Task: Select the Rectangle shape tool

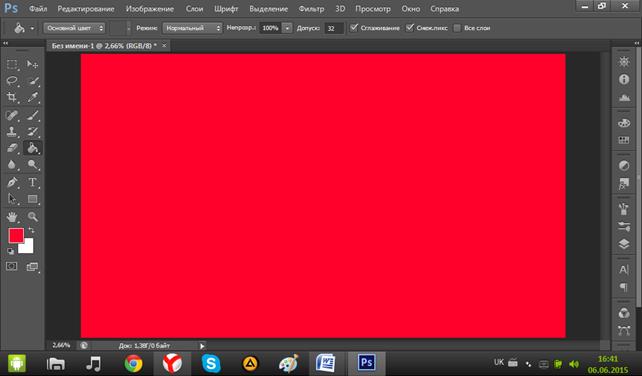Action: click(x=32, y=199)
